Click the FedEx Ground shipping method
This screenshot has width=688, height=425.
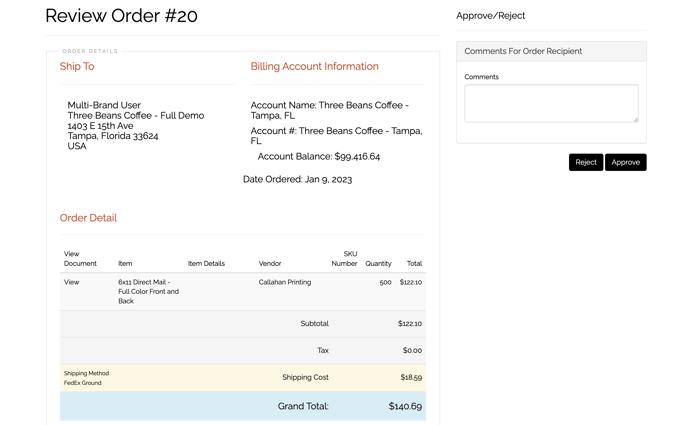pyautogui.click(x=83, y=383)
